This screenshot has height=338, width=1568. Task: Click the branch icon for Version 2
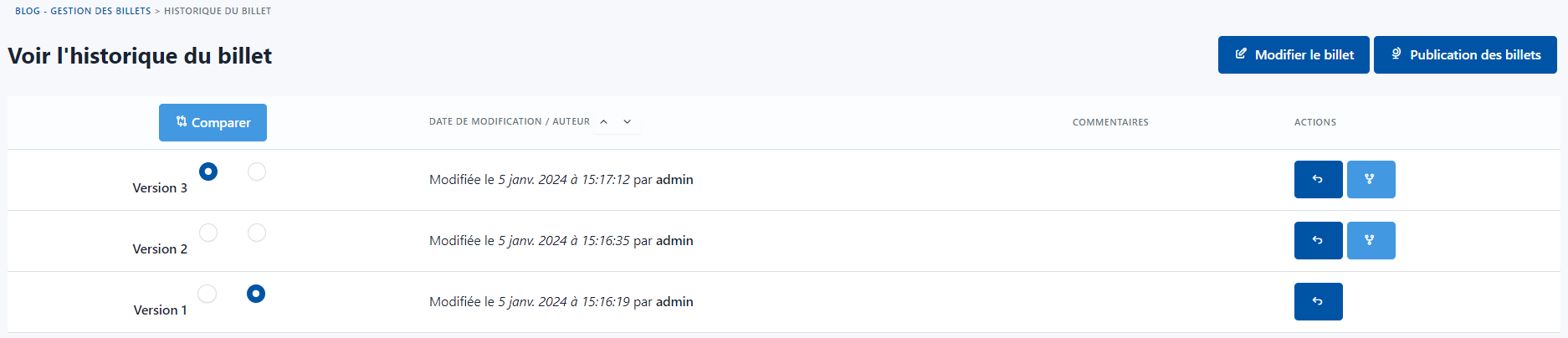click(1371, 240)
